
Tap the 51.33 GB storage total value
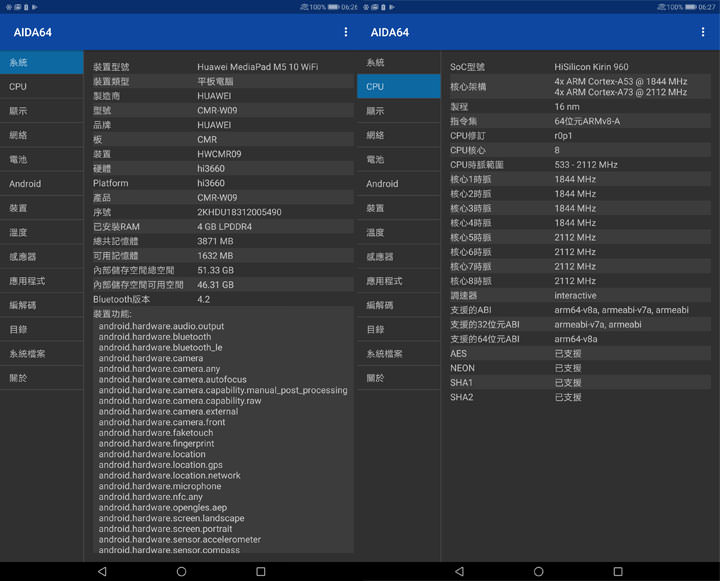215,270
